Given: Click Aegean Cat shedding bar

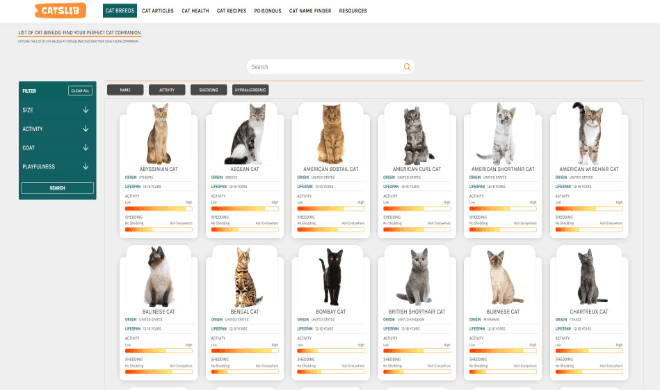Looking at the screenshot, I should click(x=245, y=230).
